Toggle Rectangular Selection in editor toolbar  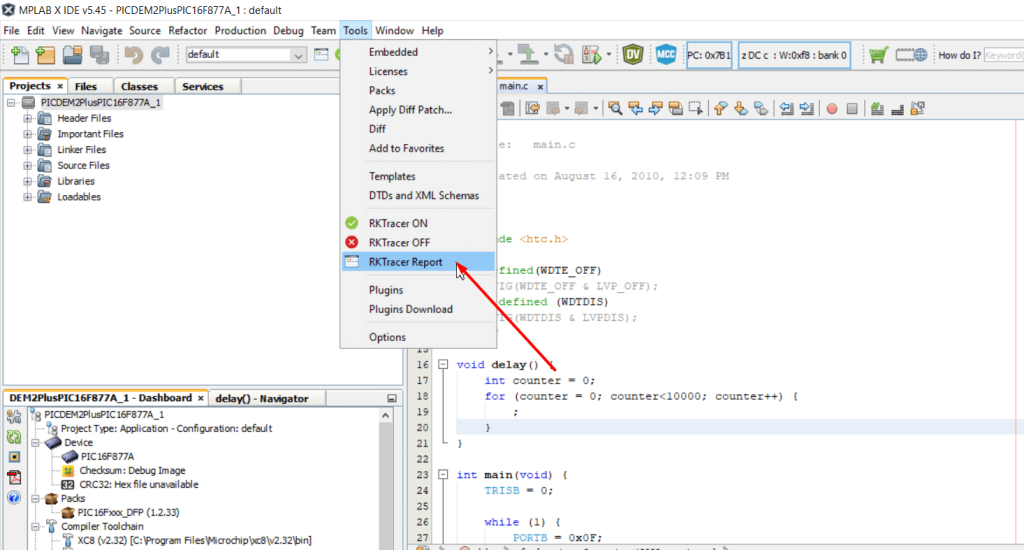[x=696, y=108]
